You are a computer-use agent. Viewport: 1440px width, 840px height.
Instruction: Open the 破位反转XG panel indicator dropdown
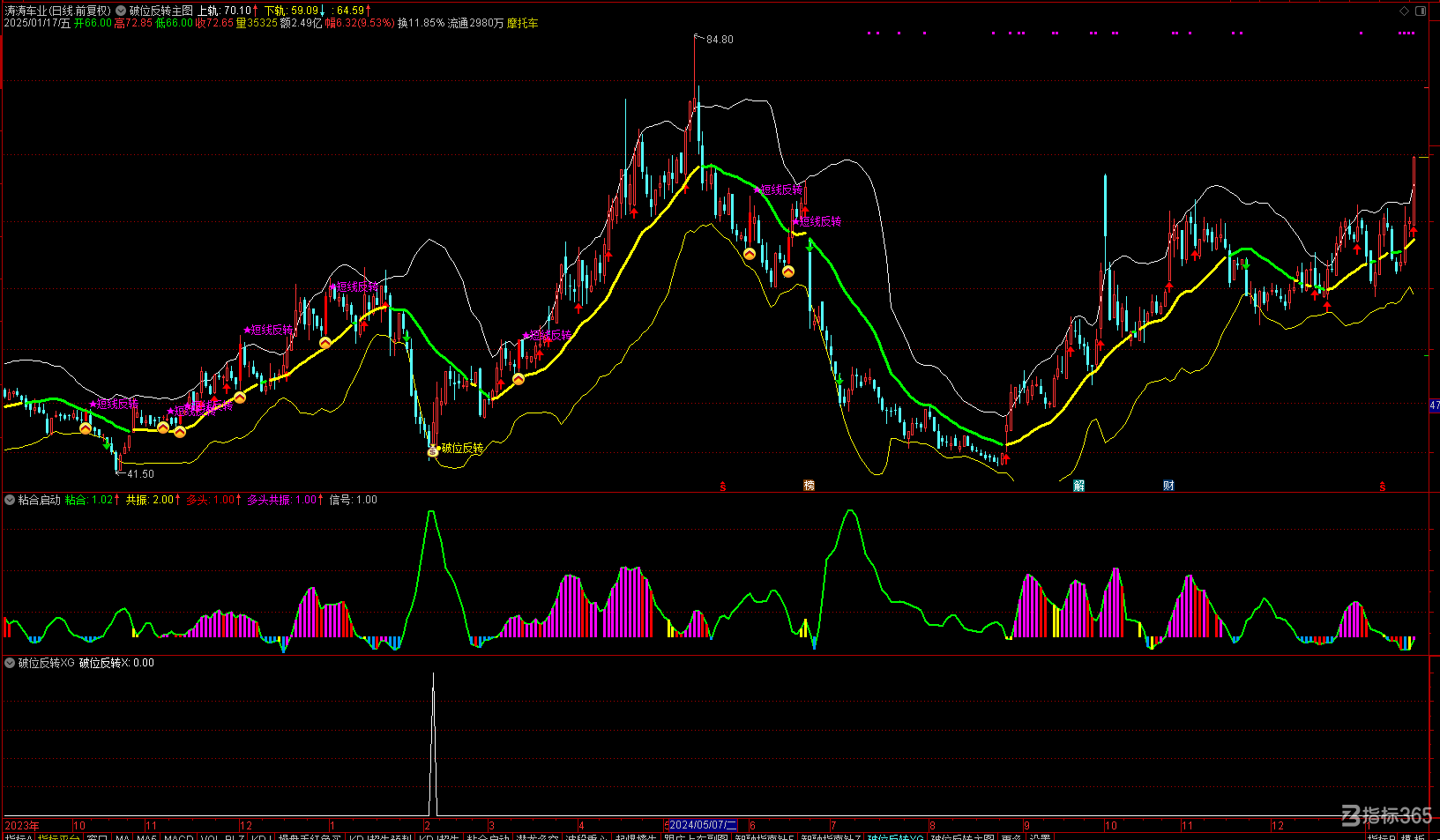(x=10, y=663)
